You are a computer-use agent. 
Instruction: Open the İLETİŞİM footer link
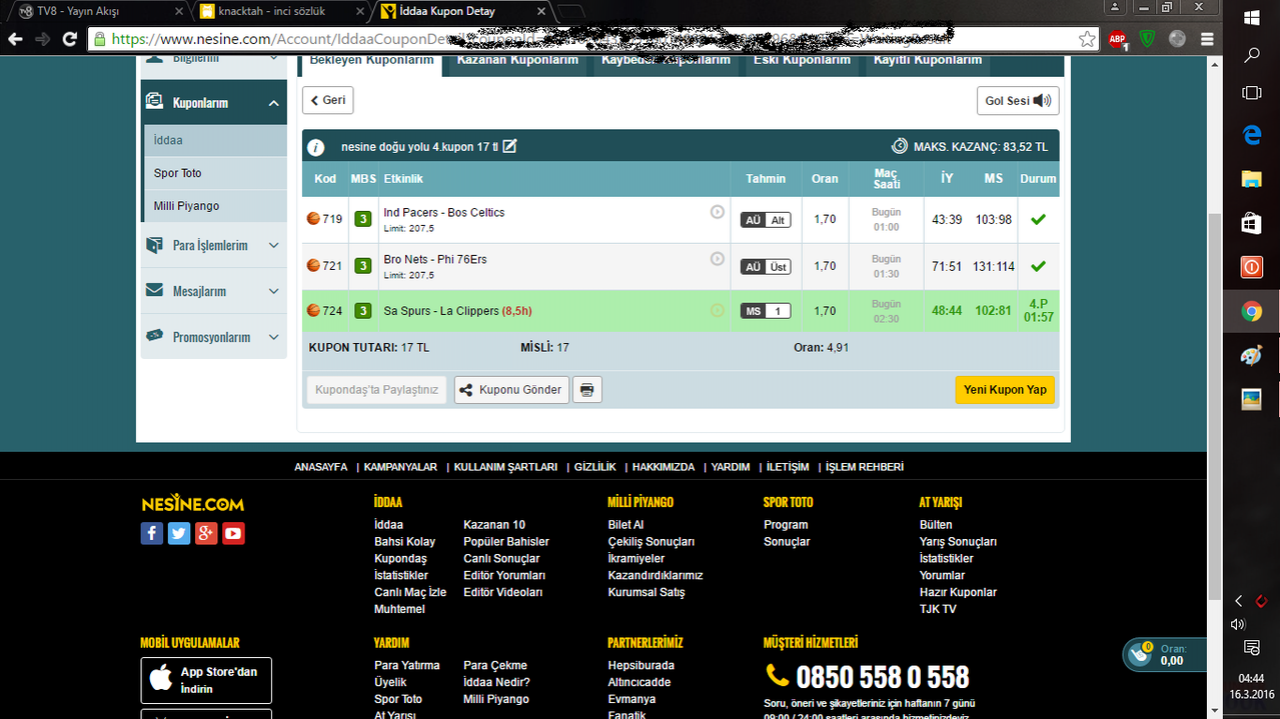[x=788, y=467]
